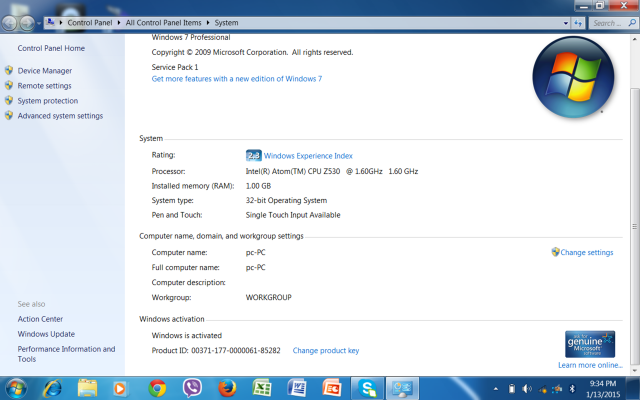Click the Remote settings shield icon
640x400 pixels.
[9, 85]
